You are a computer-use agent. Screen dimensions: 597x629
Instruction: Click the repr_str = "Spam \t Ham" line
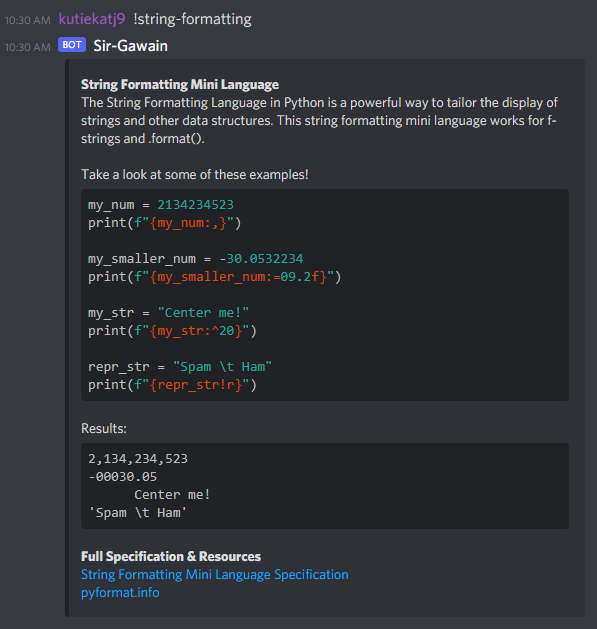pyautogui.click(x=180, y=367)
